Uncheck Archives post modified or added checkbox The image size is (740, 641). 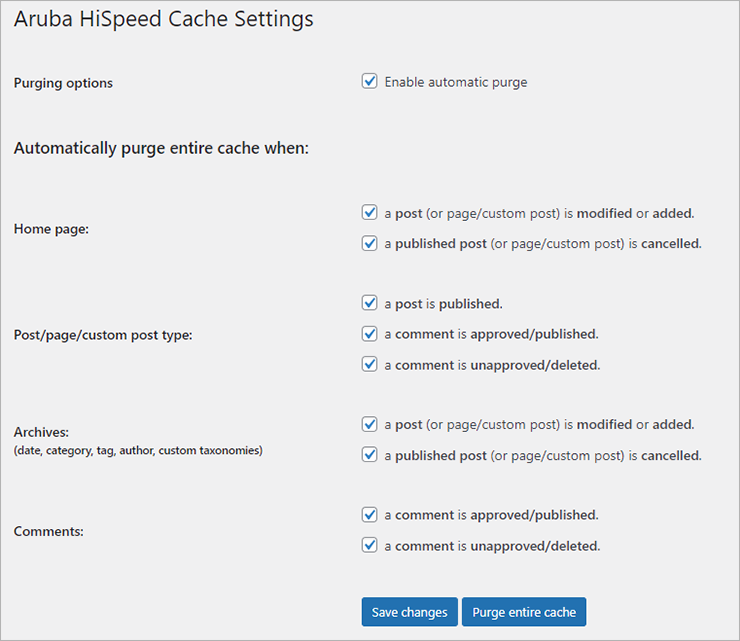pyautogui.click(x=370, y=424)
